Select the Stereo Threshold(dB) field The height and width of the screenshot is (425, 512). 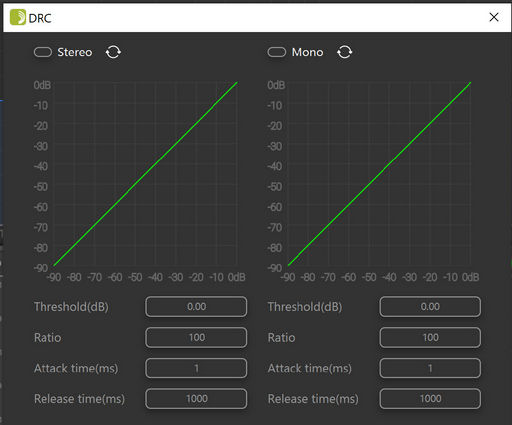(196, 307)
